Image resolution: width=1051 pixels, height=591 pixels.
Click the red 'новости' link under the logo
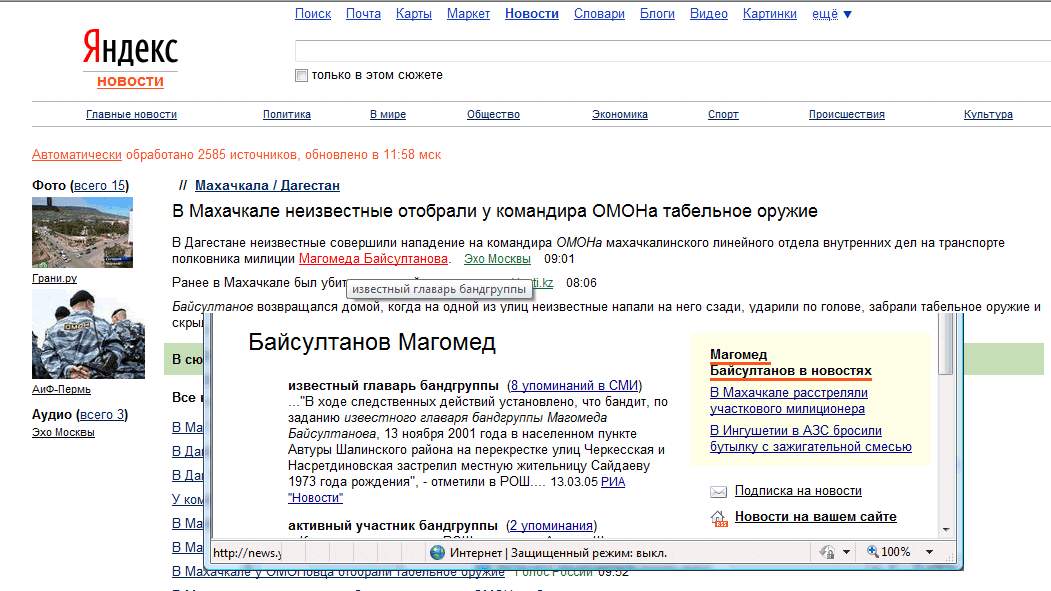click(131, 82)
